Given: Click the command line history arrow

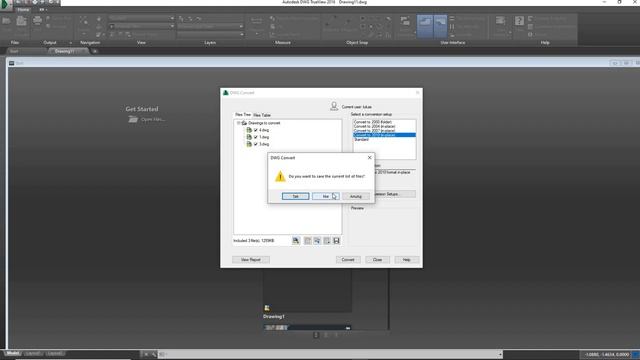Looking at the screenshot, I should tap(500, 354).
